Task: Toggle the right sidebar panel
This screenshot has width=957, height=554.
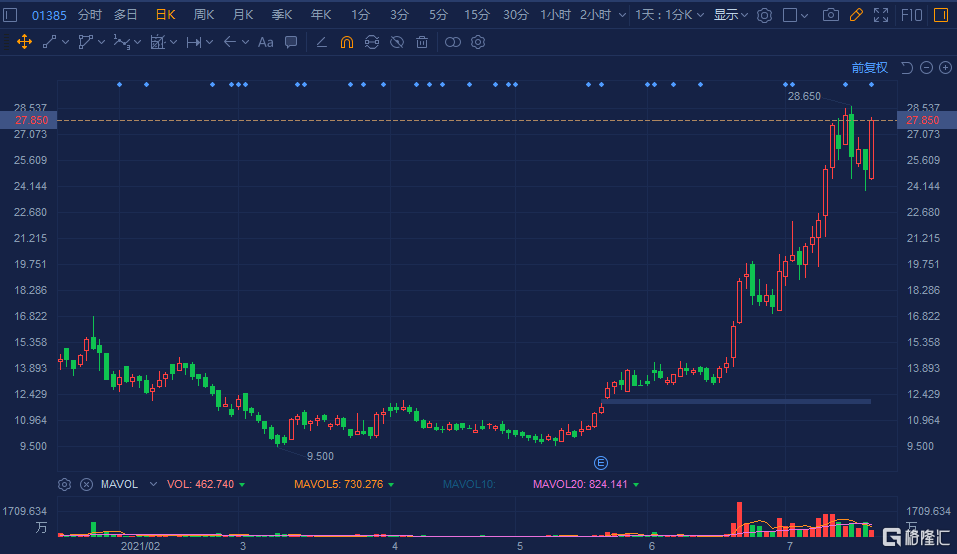Action: (940, 15)
